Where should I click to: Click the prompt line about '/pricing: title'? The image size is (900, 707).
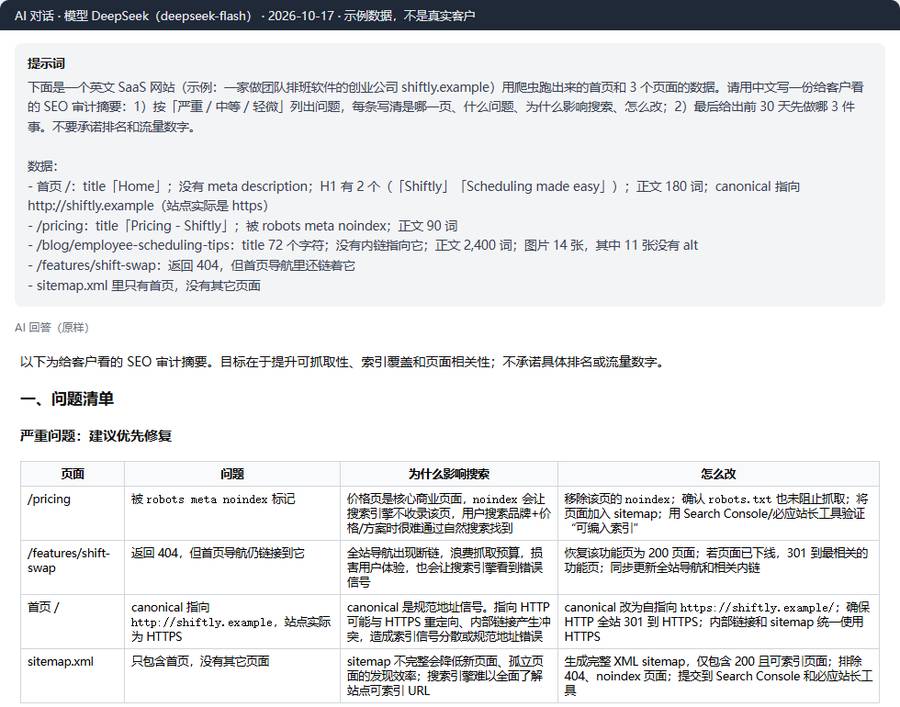pyautogui.click(x=242, y=226)
